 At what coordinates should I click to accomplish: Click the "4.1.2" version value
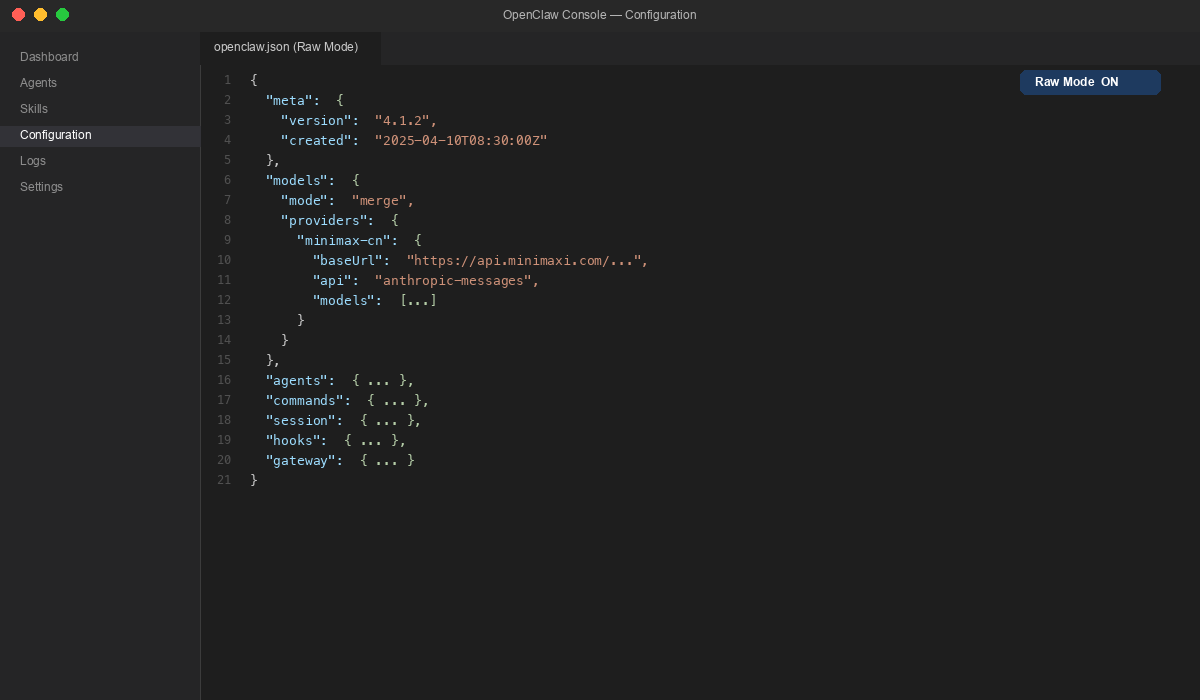402,120
